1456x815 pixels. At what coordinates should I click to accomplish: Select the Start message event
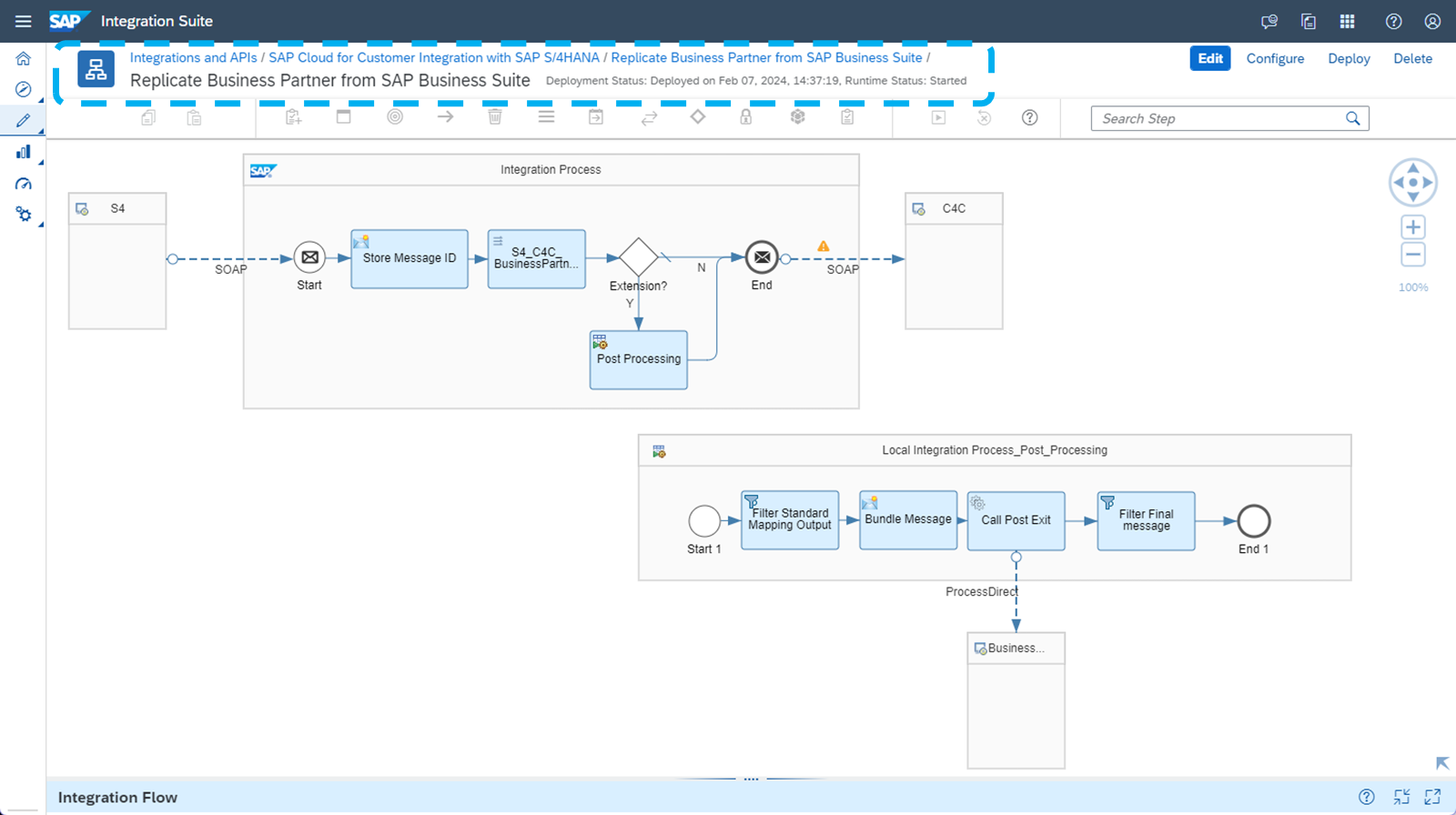coord(309,257)
